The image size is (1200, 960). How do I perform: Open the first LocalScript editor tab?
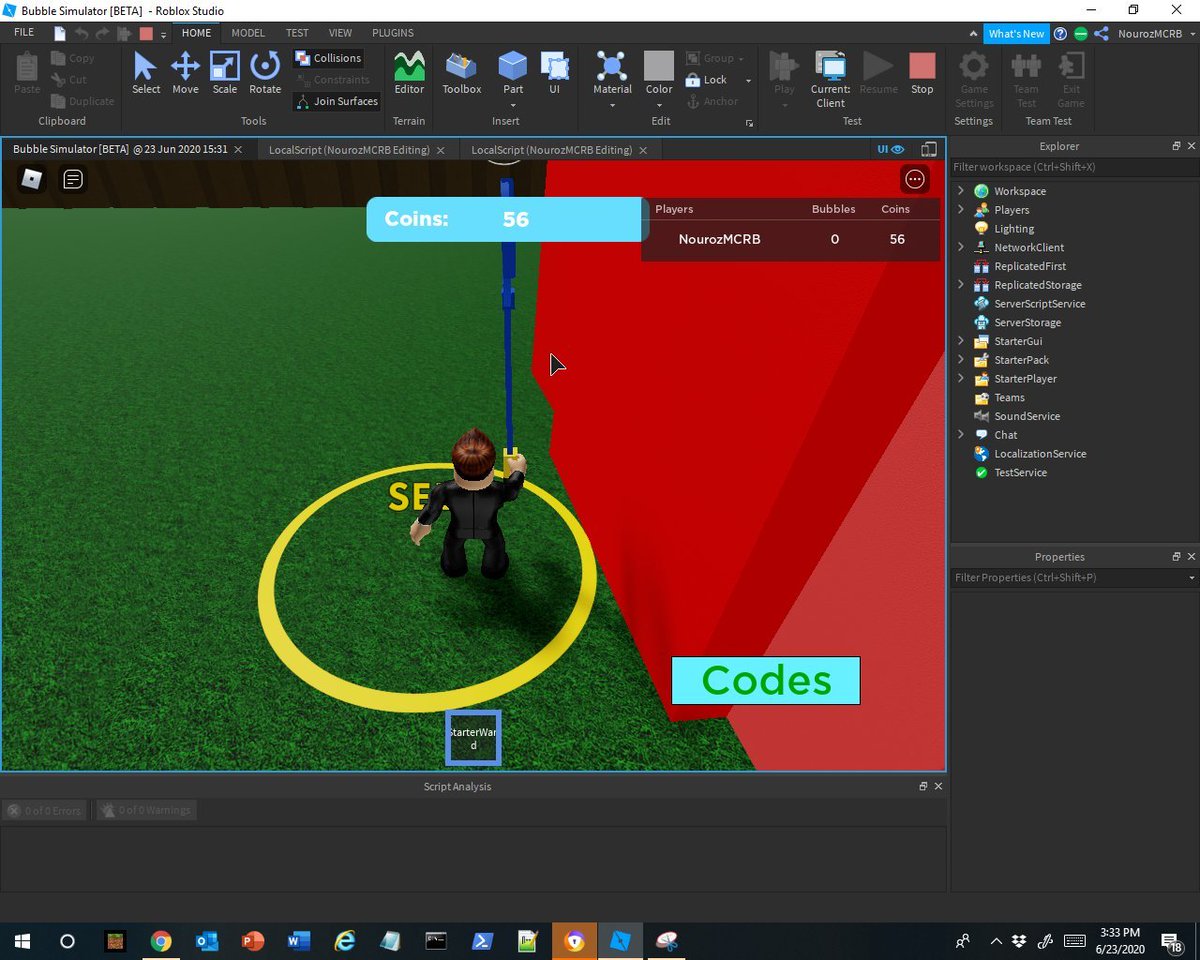[349, 150]
